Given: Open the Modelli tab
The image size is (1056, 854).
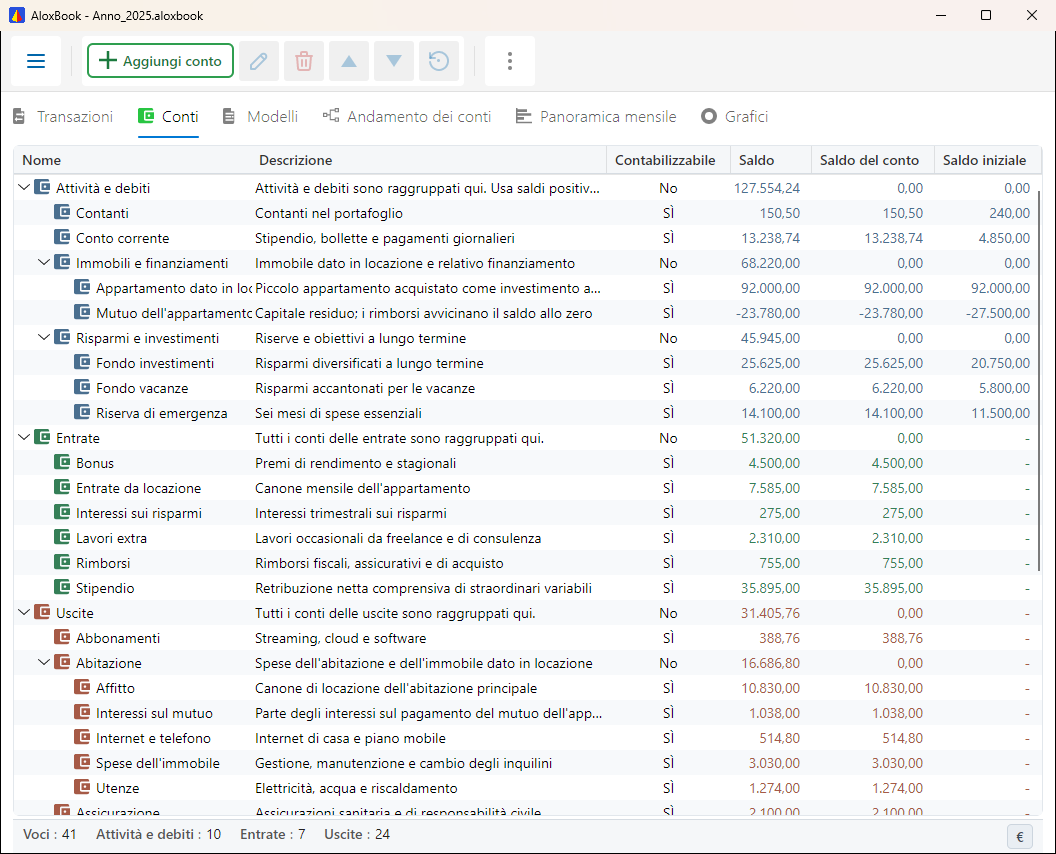Looking at the screenshot, I should [260, 117].
